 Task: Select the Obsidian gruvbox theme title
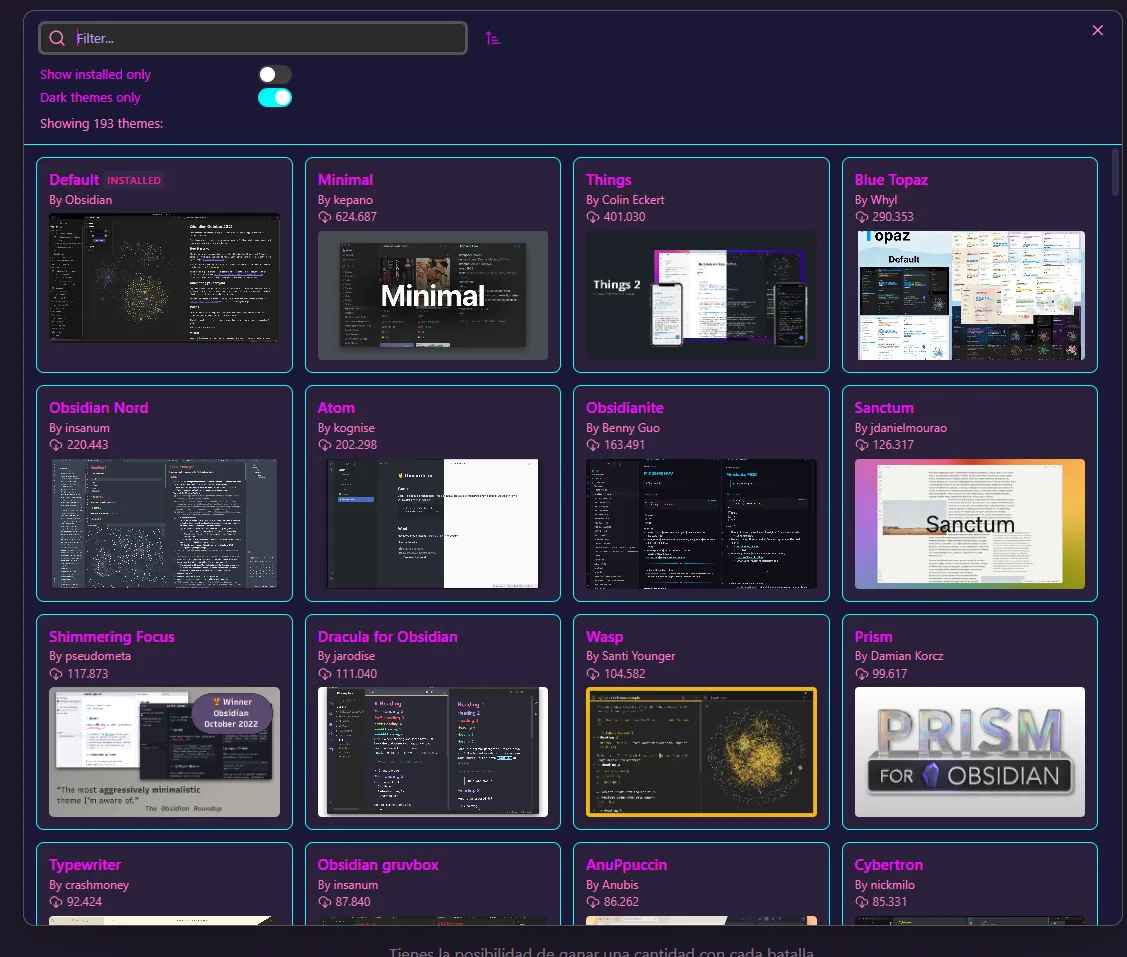[377, 865]
